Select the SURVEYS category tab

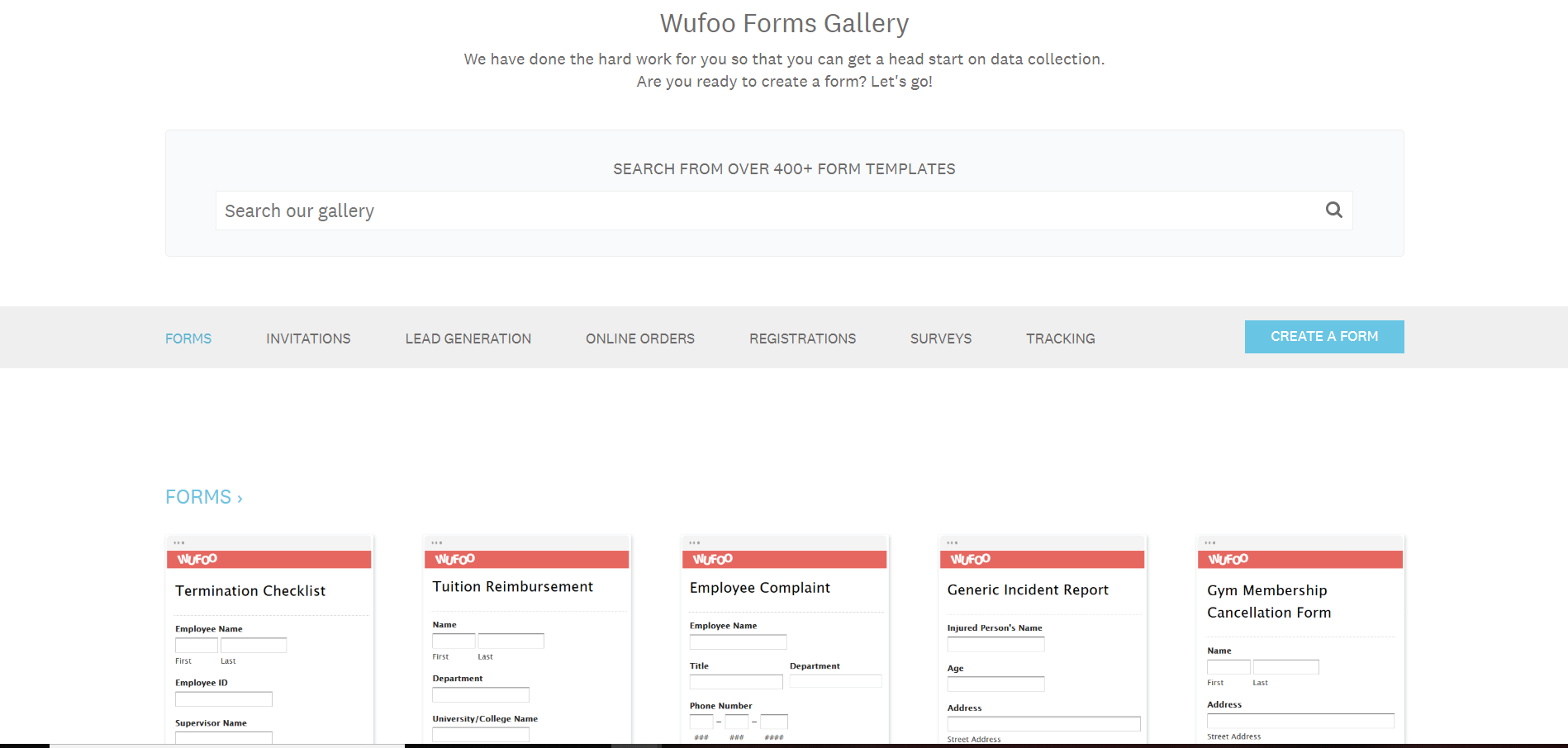tap(941, 338)
